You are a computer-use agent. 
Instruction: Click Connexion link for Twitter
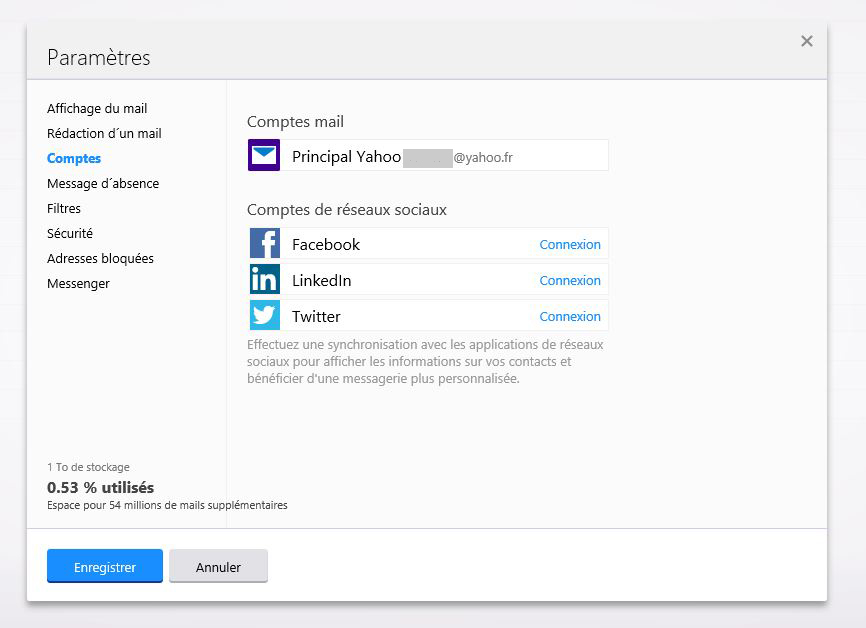coord(570,316)
